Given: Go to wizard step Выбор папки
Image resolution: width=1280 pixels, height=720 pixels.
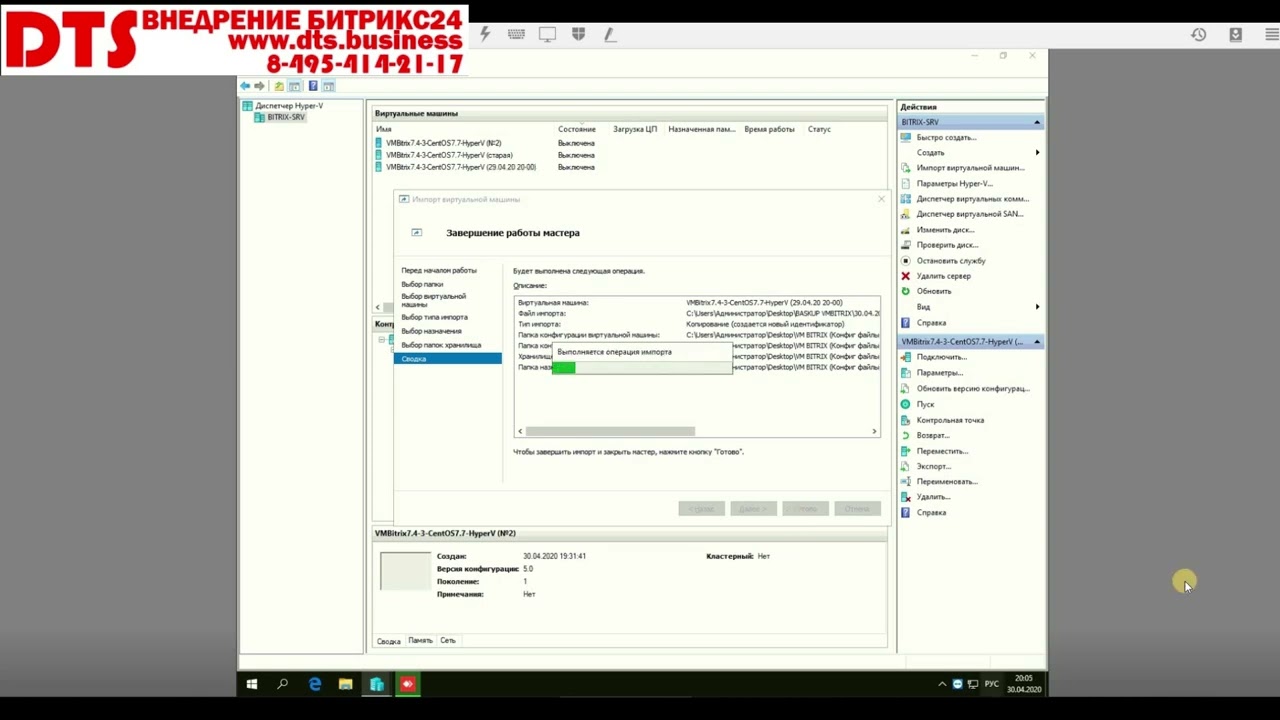Looking at the screenshot, I should pos(422,284).
